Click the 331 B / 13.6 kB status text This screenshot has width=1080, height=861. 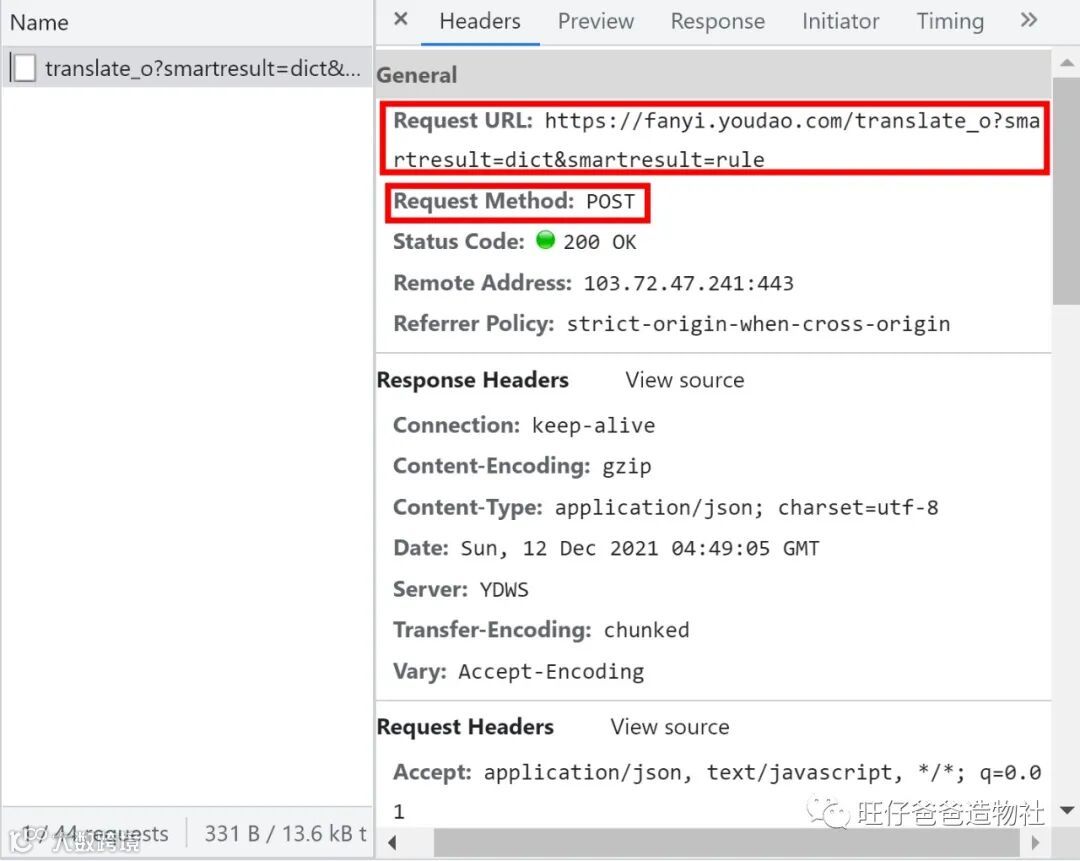click(x=285, y=833)
